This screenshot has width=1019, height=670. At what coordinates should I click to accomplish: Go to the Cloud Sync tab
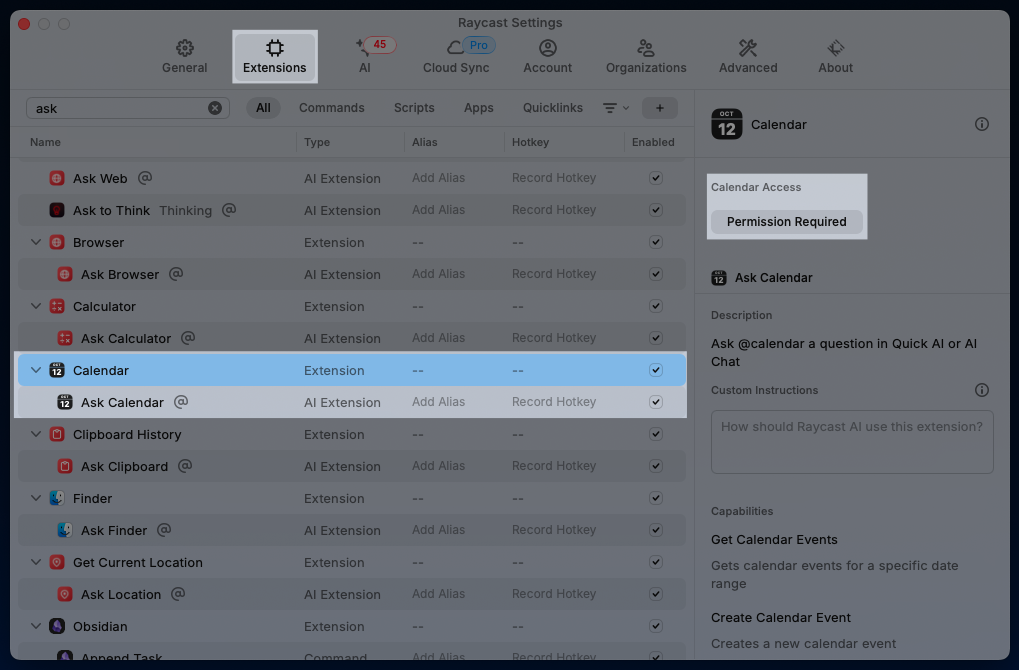tap(456, 57)
